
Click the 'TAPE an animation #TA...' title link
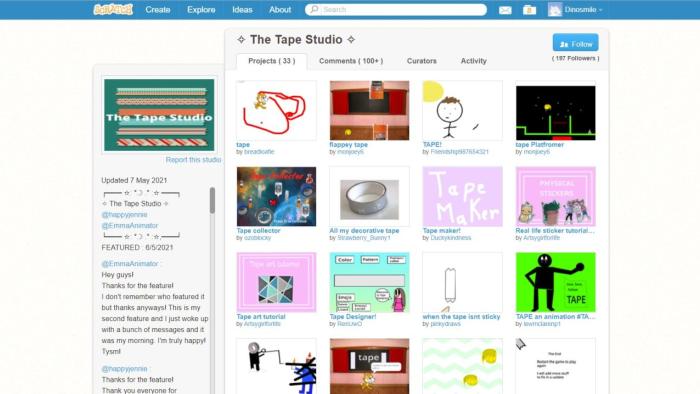(x=555, y=316)
